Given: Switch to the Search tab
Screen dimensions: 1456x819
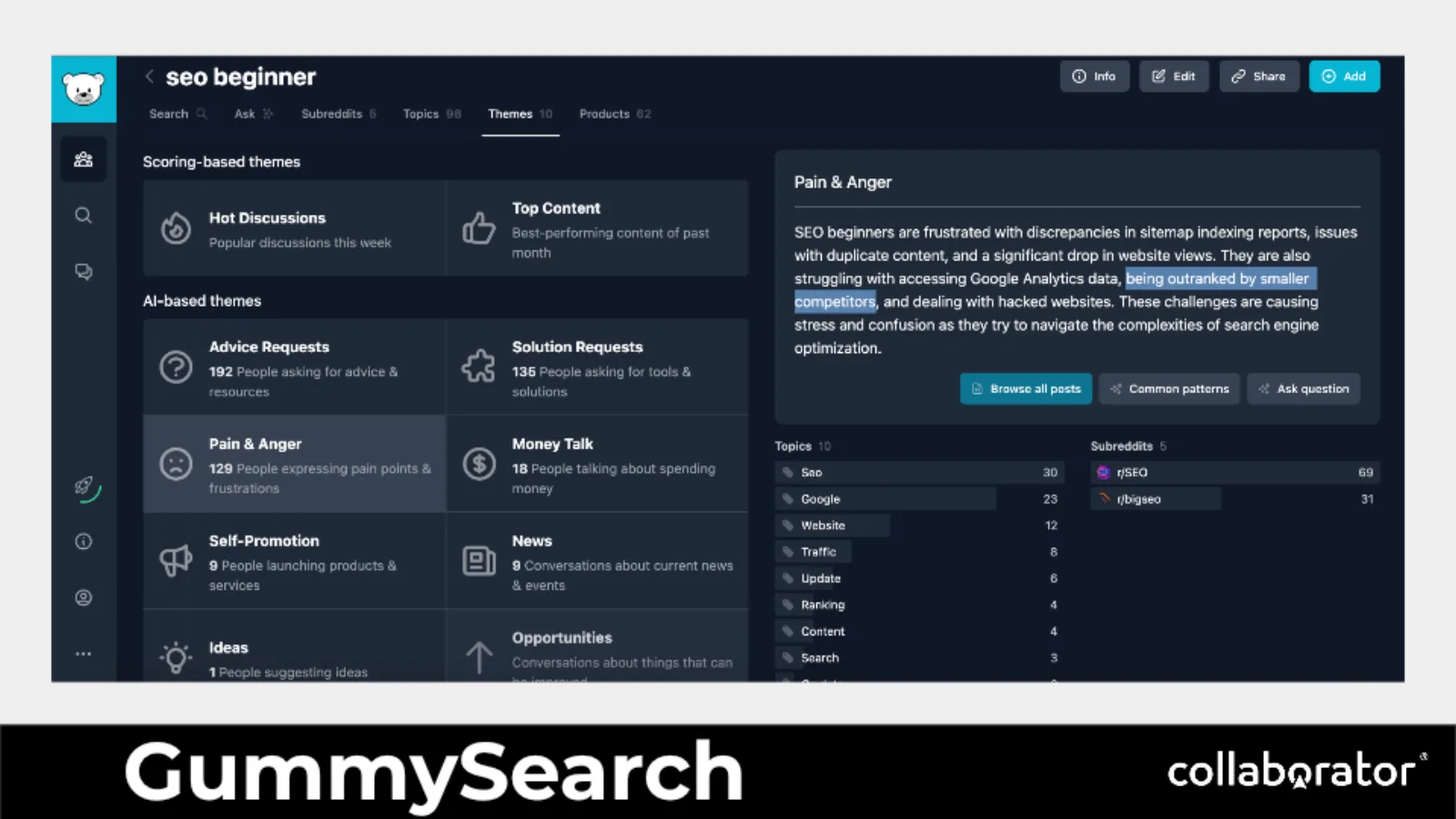Looking at the screenshot, I should coord(177,114).
